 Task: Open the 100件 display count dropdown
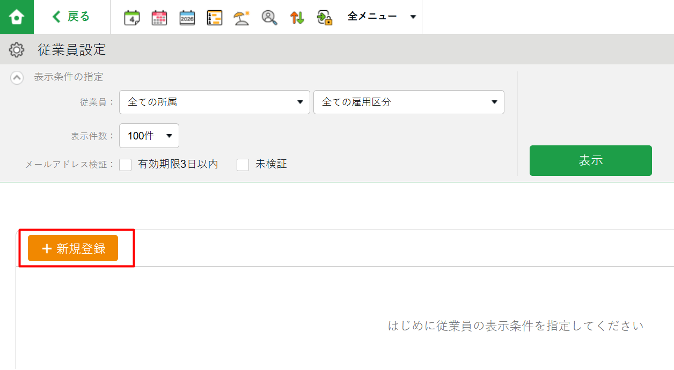(x=149, y=136)
